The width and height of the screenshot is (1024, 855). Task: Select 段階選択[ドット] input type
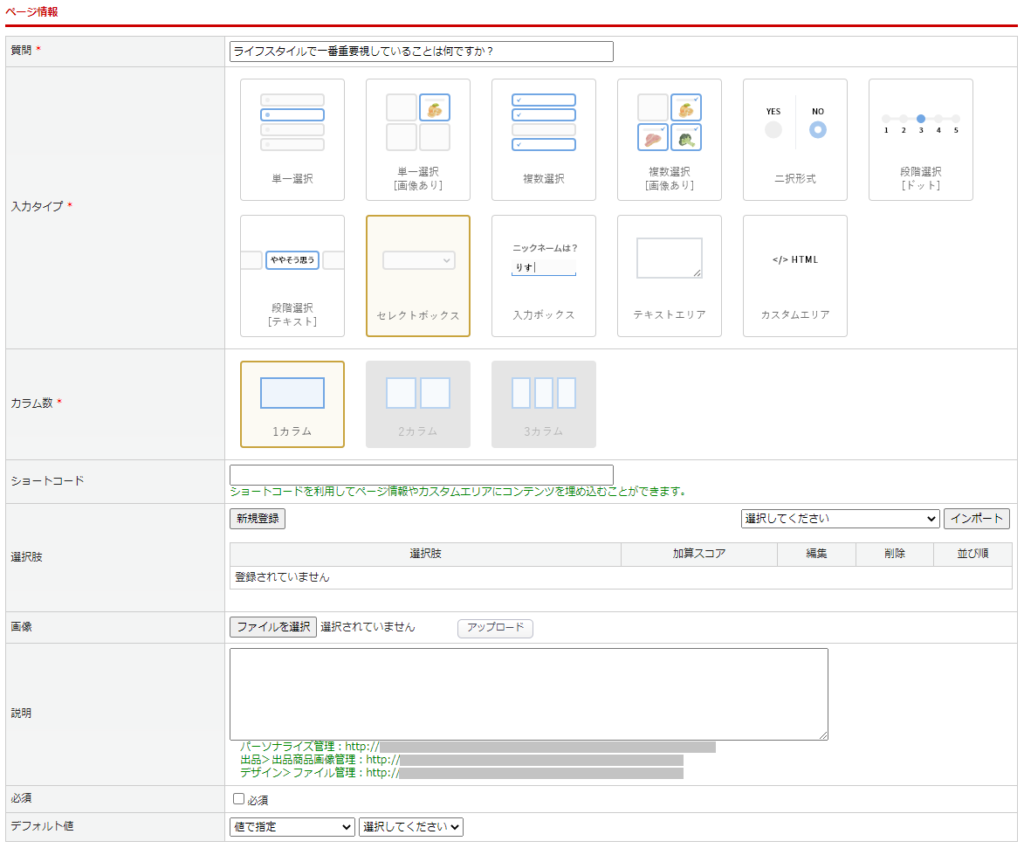coord(920,140)
